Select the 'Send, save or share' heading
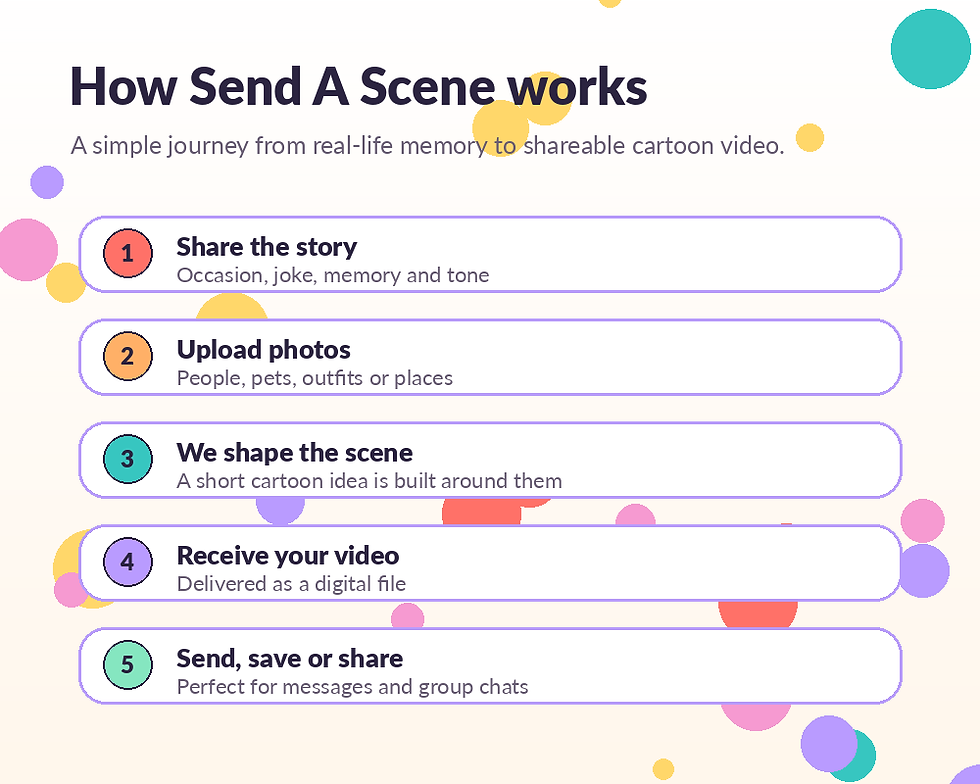This screenshot has height=784, width=980. (289, 658)
